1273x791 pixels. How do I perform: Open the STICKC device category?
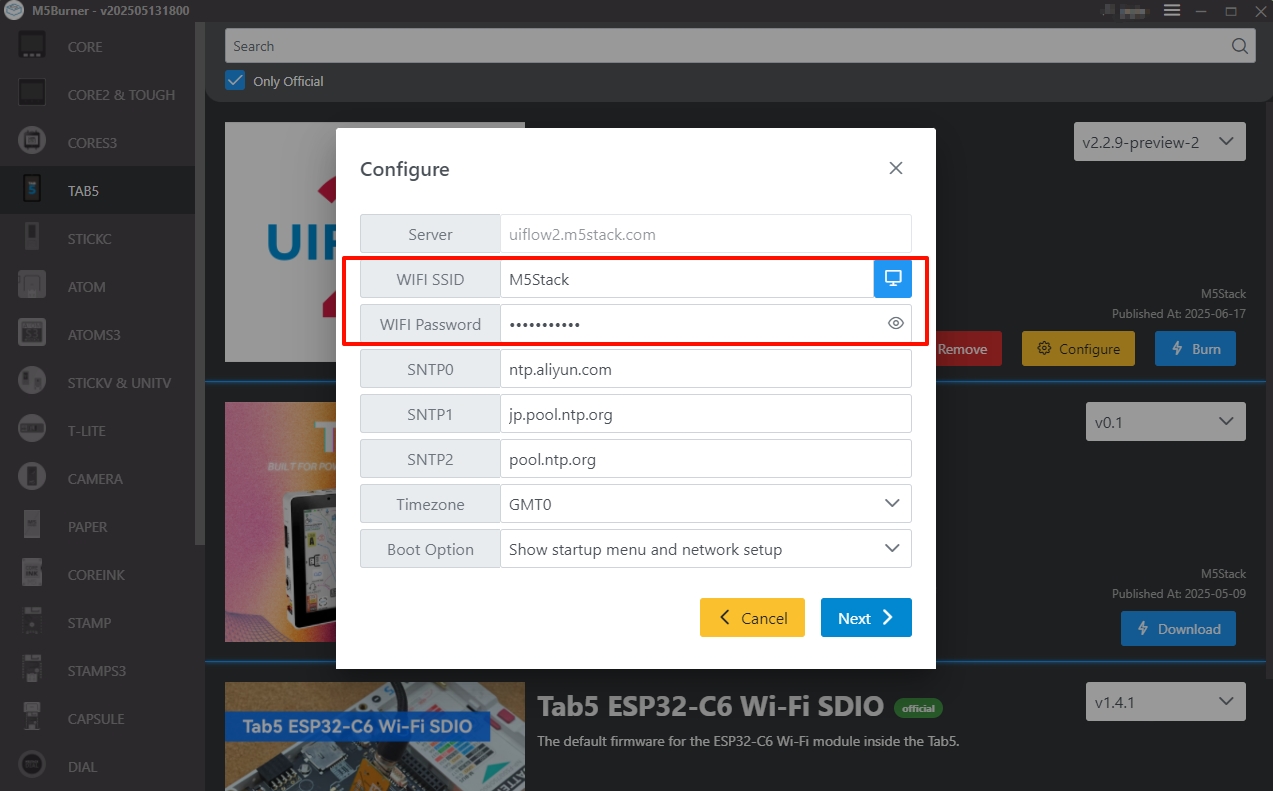pos(97,239)
